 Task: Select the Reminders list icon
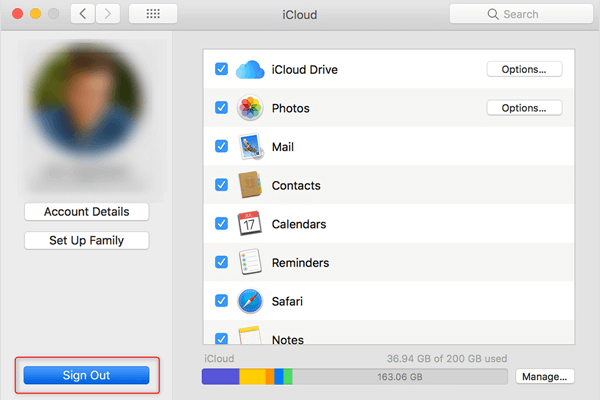pyautogui.click(x=250, y=263)
